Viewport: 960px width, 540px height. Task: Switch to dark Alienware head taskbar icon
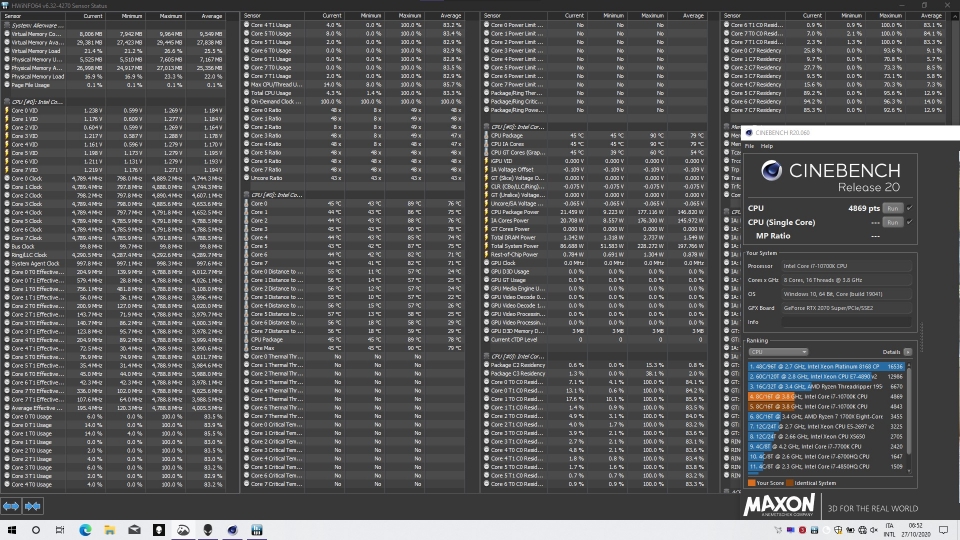tap(208, 530)
